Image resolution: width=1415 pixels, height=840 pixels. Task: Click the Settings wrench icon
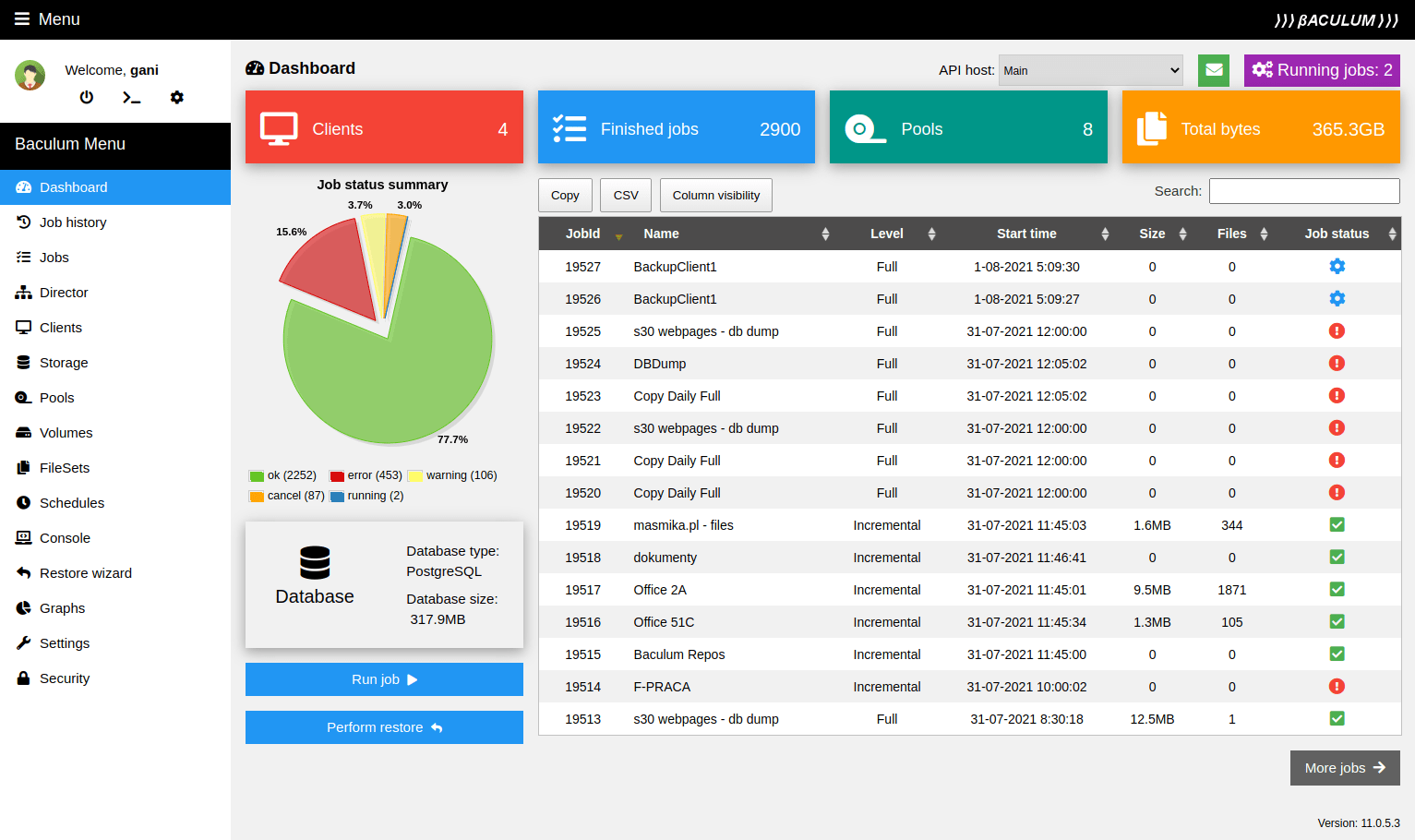click(24, 643)
